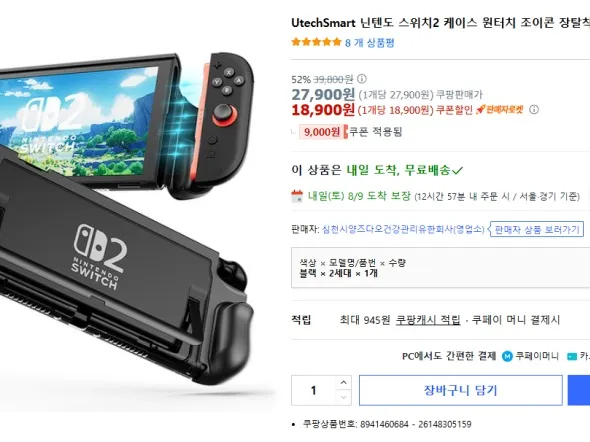Open the seller link 심천시양즈다오건강관리유한회사
The image size is (590, 442).
point(403,229)
